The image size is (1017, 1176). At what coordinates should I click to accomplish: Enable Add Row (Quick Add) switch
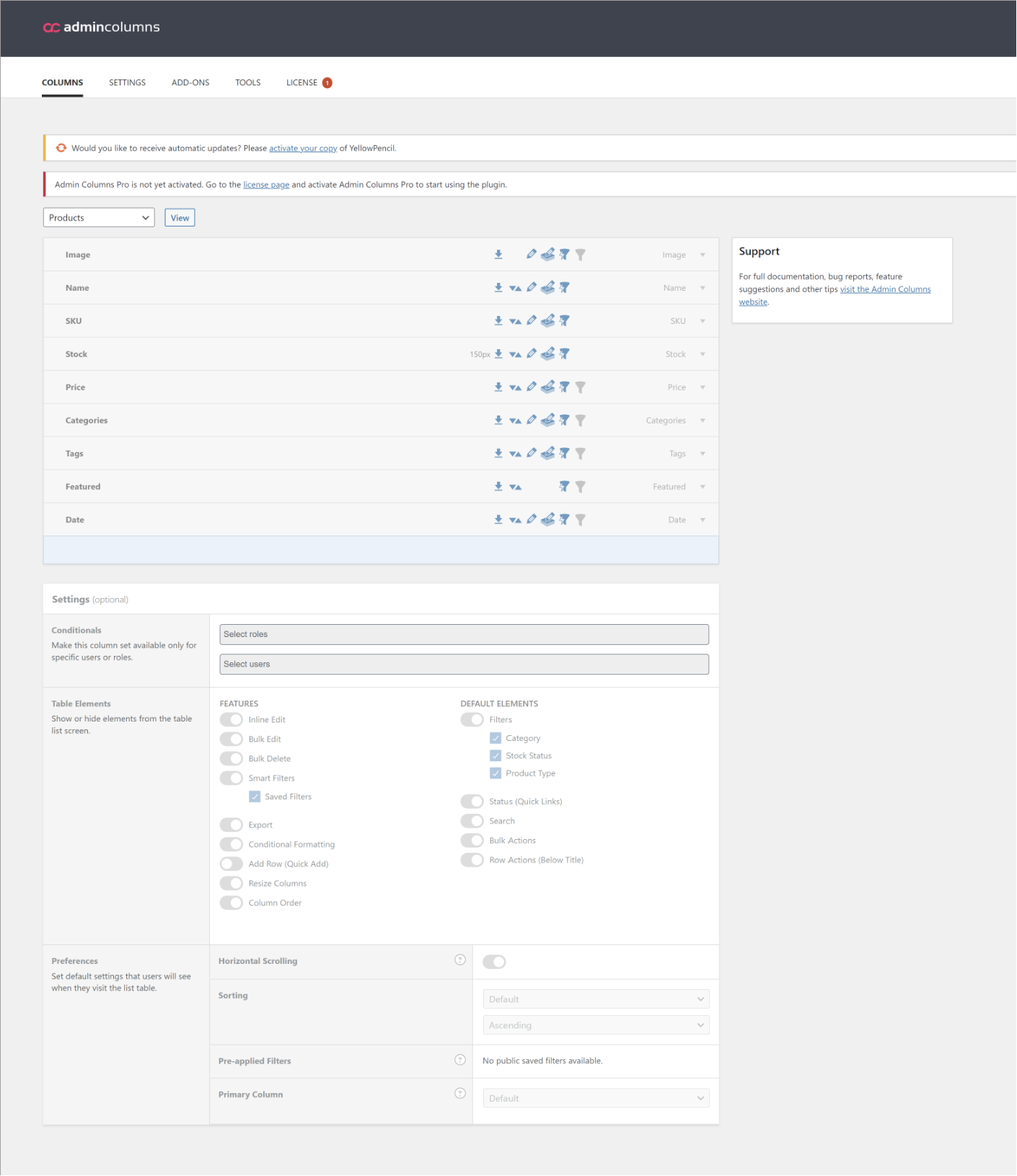tap(232, 864)
